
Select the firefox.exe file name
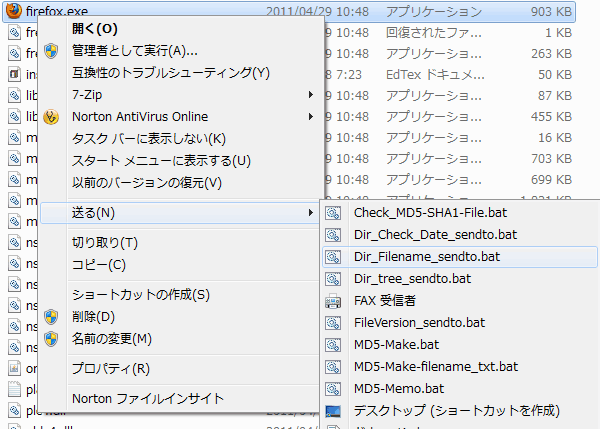coord(57,11)
